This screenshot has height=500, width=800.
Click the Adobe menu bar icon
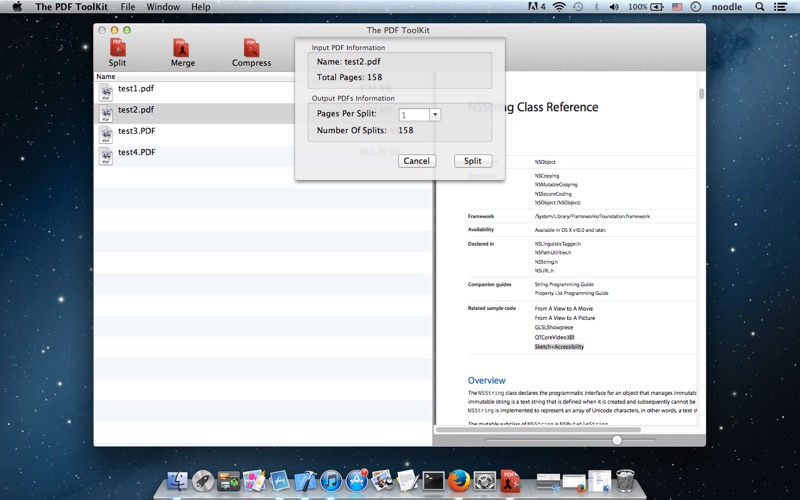pos(536,7)
